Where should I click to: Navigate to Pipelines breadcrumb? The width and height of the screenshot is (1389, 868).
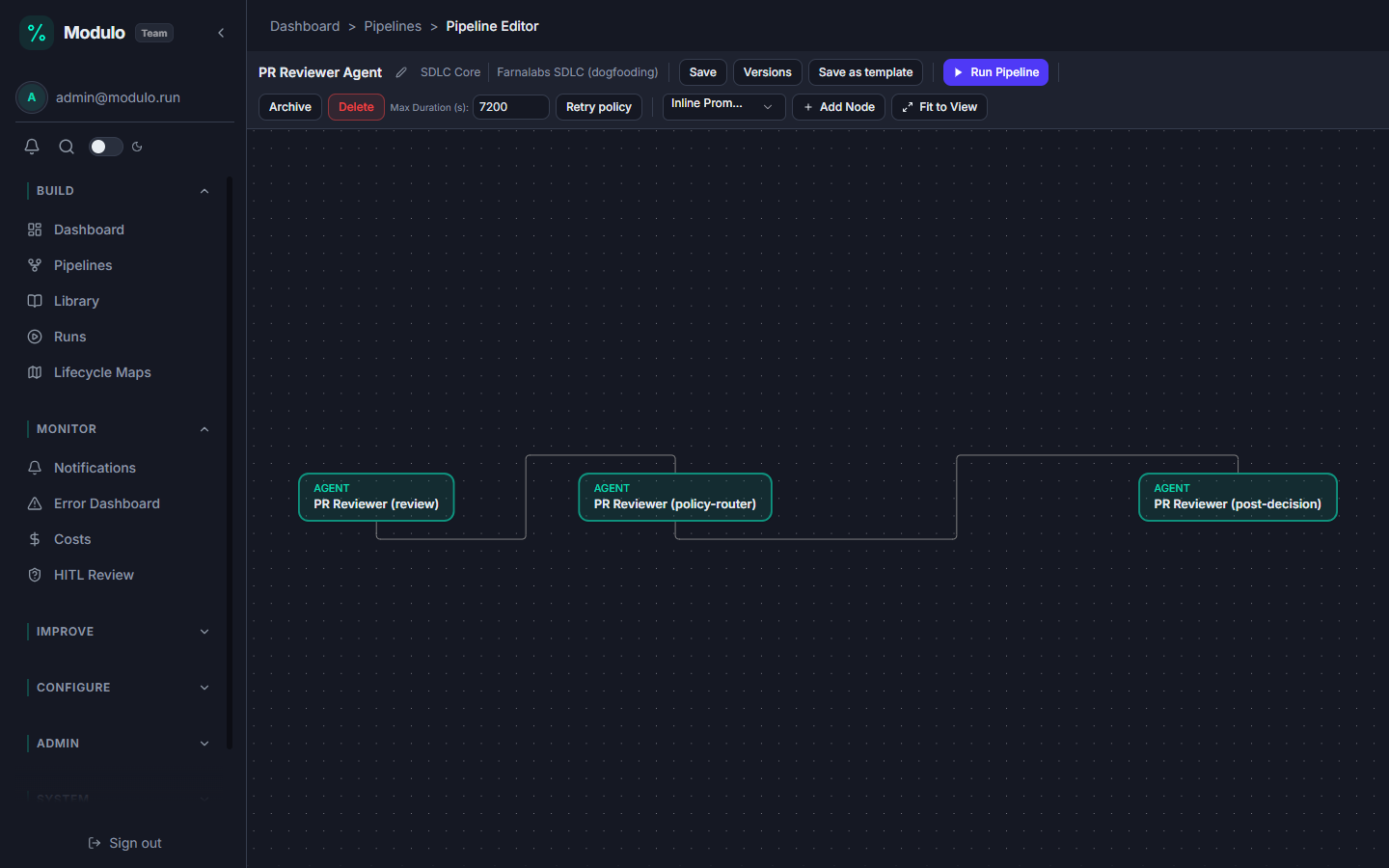coord(393,26)
